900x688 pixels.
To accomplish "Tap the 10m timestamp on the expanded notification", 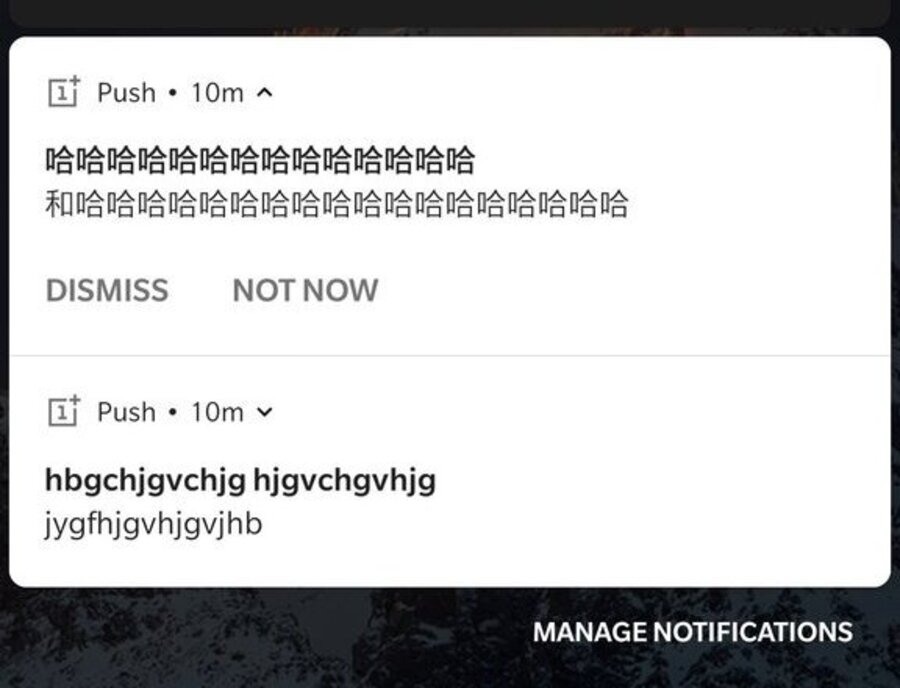I will (x=218, y=92).
